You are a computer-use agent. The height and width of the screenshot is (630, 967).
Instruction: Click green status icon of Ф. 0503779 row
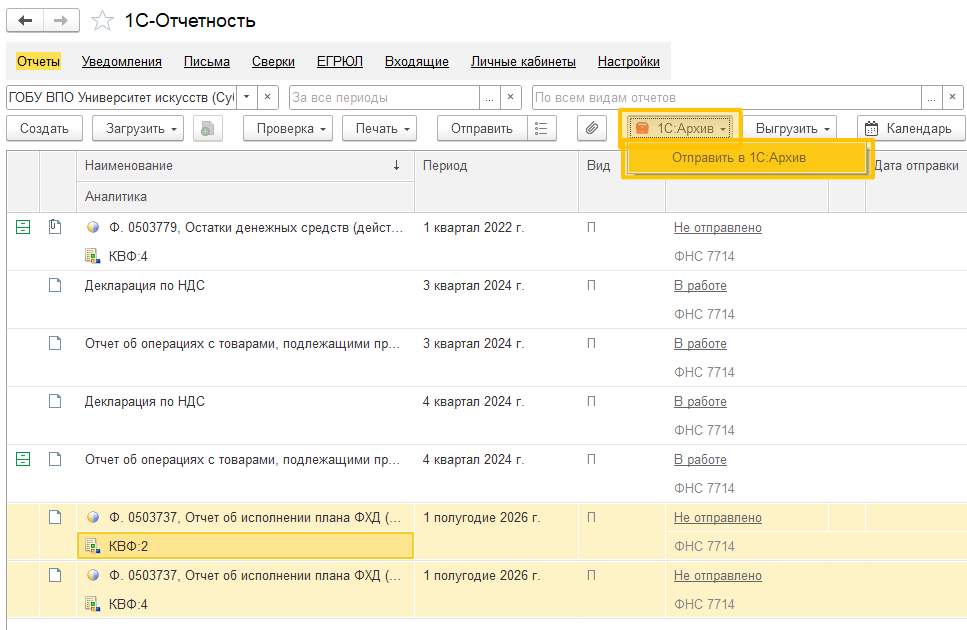pos(23,227)
